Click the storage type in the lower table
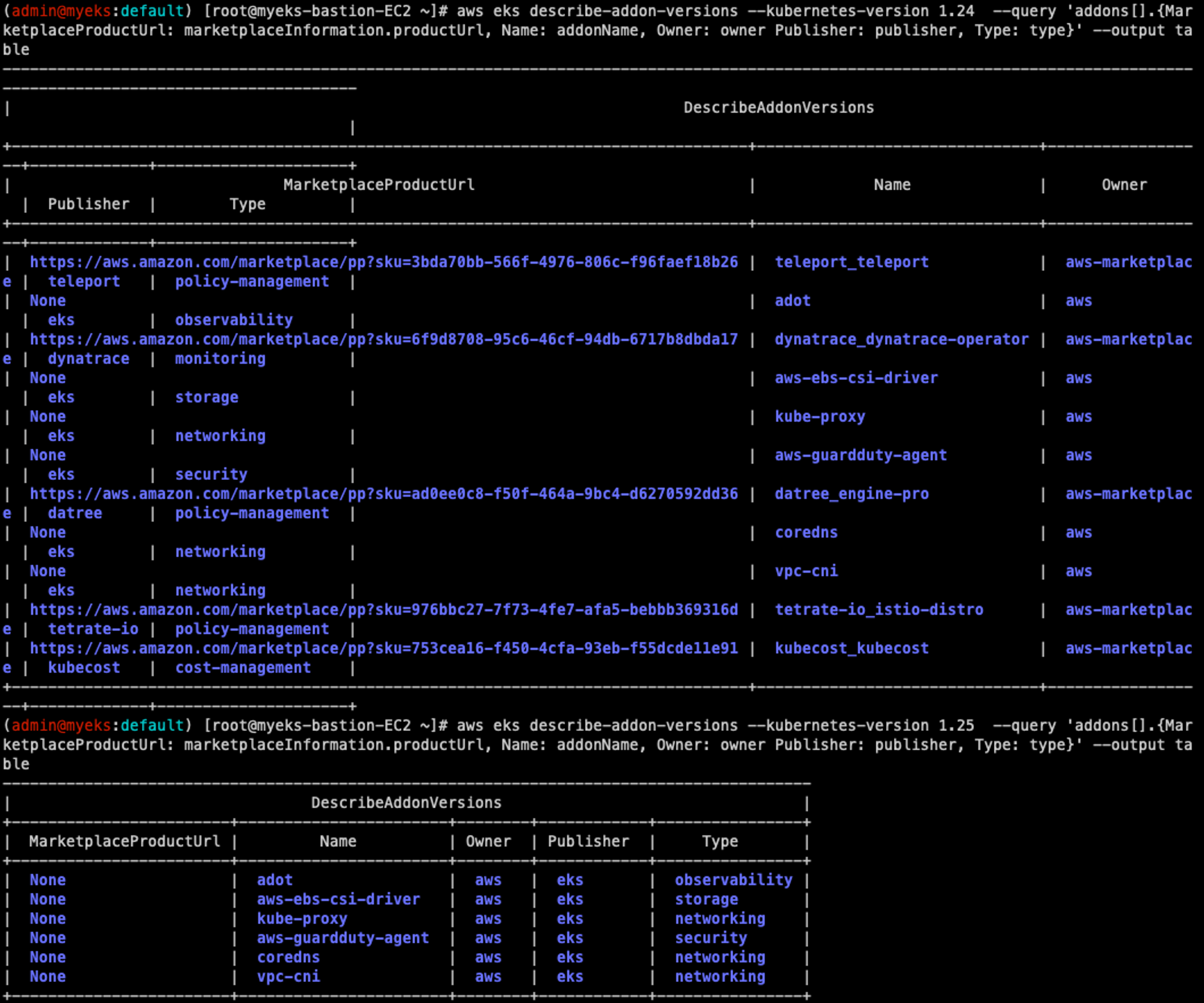This screenshot has width=1204, height=1003. coord(706,899)
